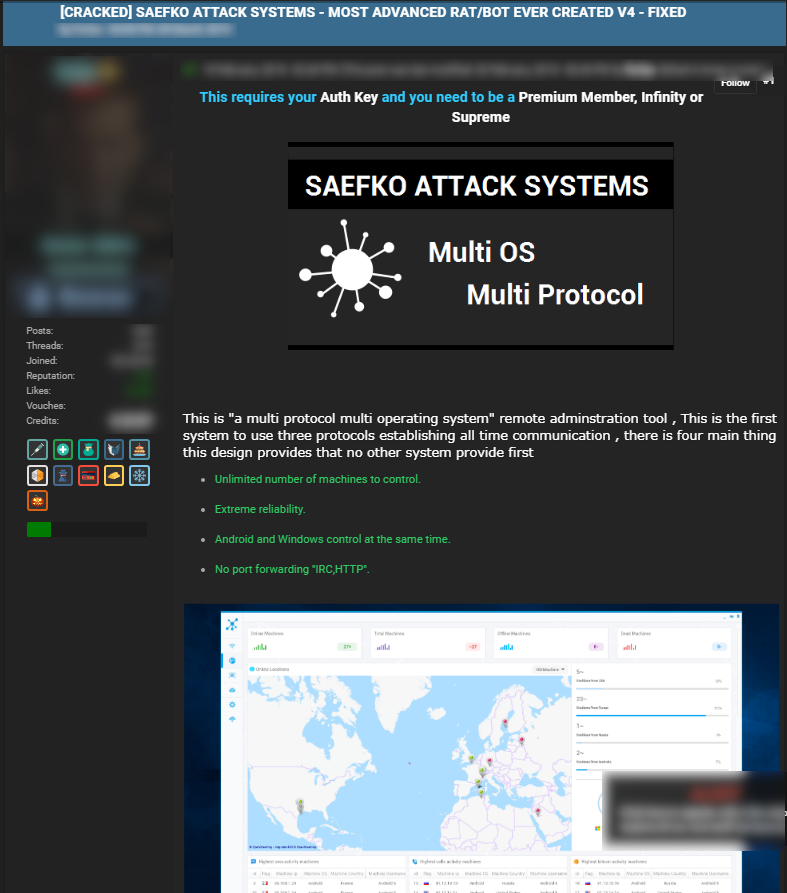Click the red credit card badge
Image resolution: width=787 pixels, height=893 pixels.
(x=88, y=476)
